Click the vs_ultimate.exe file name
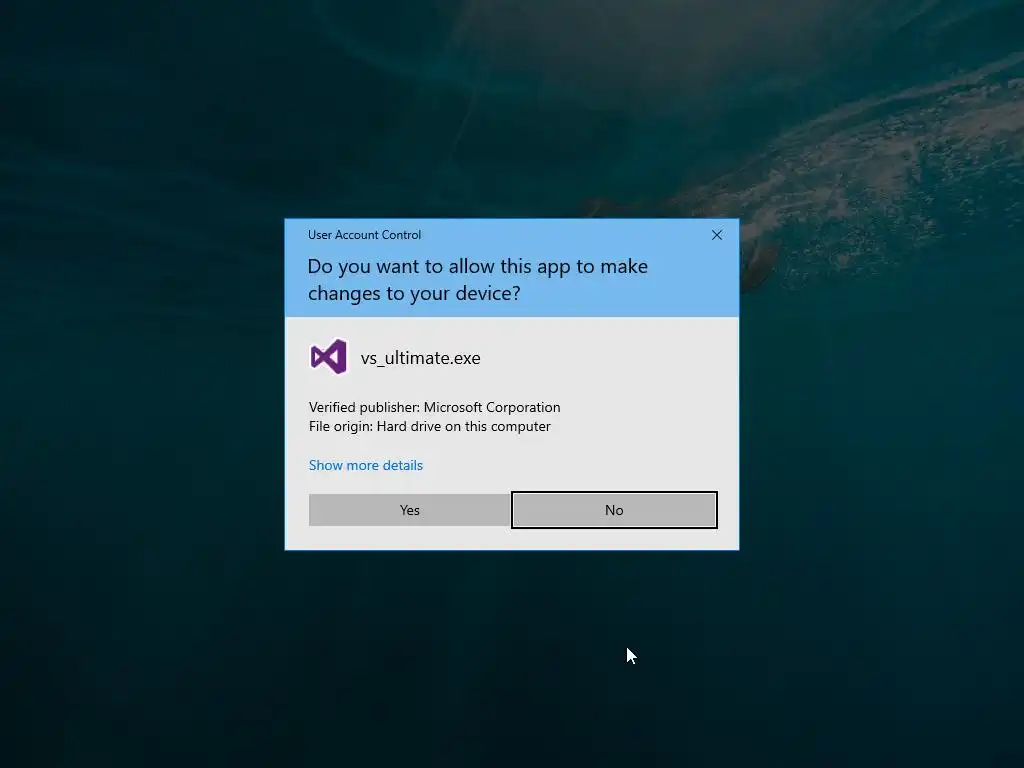The height and width of the screenshot is (768, 1024). tap(421, 358)
